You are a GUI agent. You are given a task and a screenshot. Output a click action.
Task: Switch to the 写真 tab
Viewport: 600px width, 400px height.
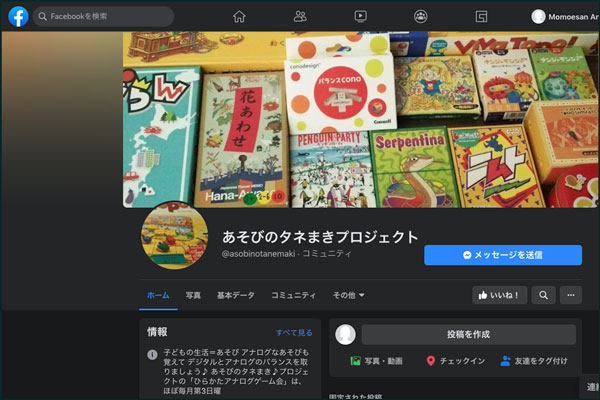(193, 295)
